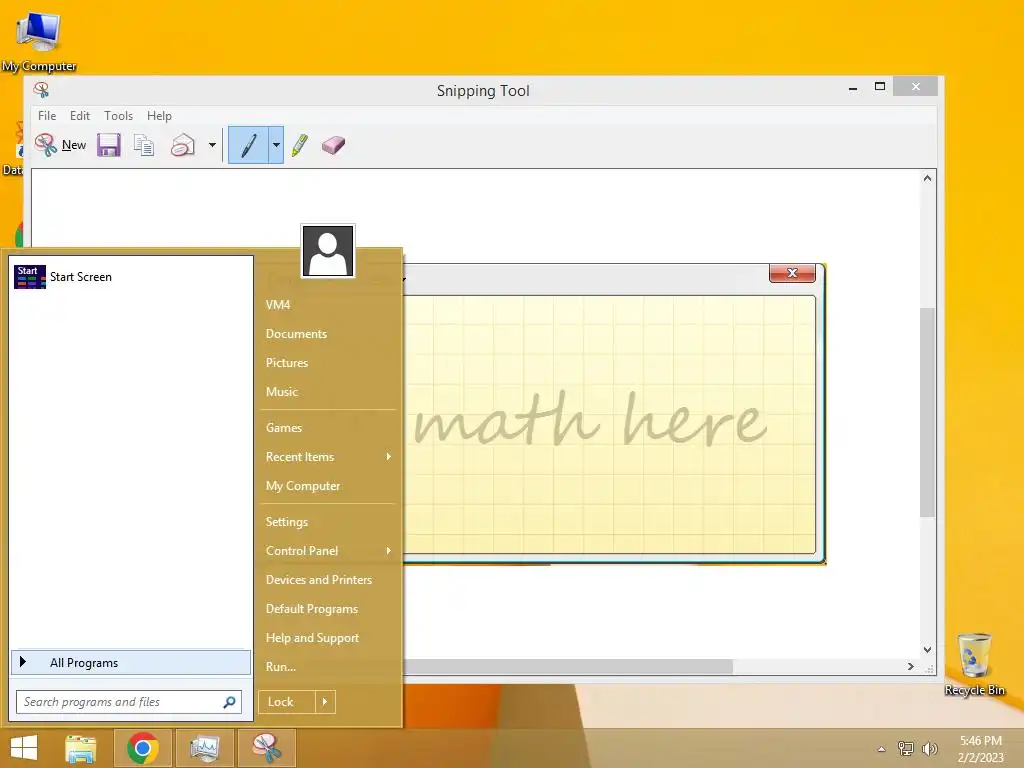This screenshot has height=768, width=1024.
Task: Click the vertical scrollbar thumb
Action: coord(927,413)
